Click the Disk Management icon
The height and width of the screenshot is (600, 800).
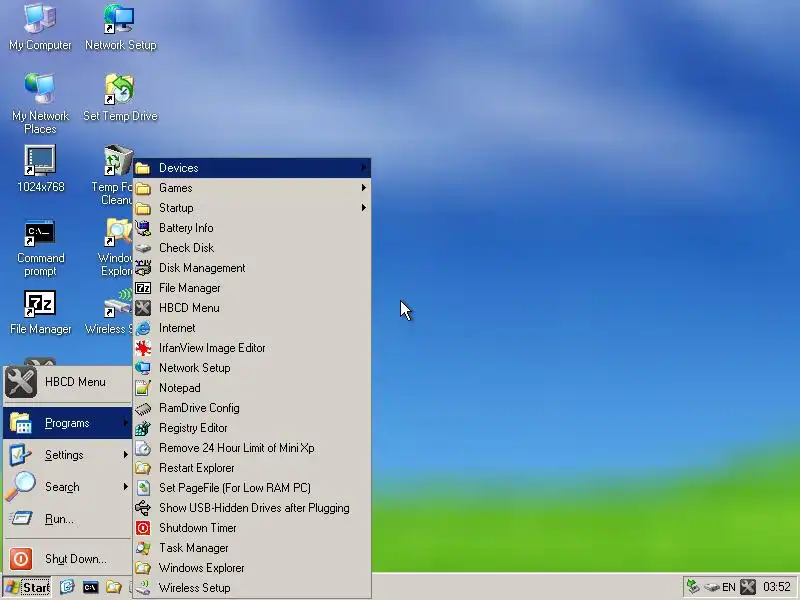click(x=143, y=268)
